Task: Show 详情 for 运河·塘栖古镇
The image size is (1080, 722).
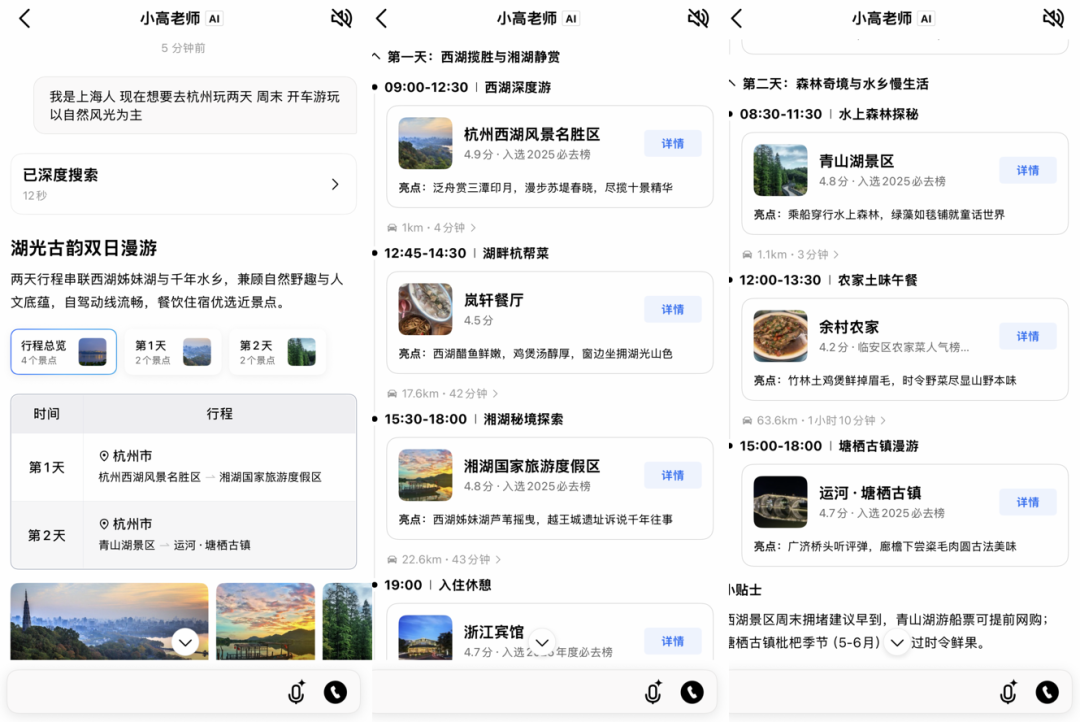Action: (1028, 502)
